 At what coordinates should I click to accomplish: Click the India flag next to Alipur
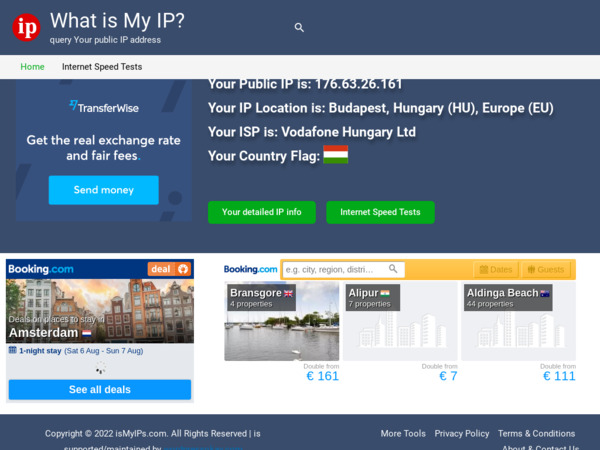385,293
